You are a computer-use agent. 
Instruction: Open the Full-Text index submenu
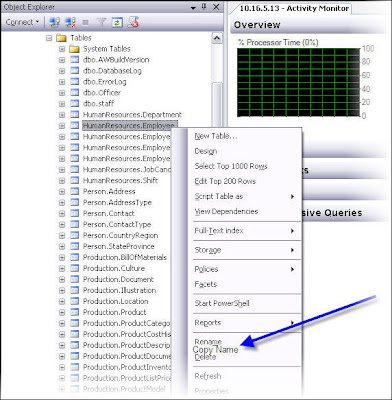(245, 231)
